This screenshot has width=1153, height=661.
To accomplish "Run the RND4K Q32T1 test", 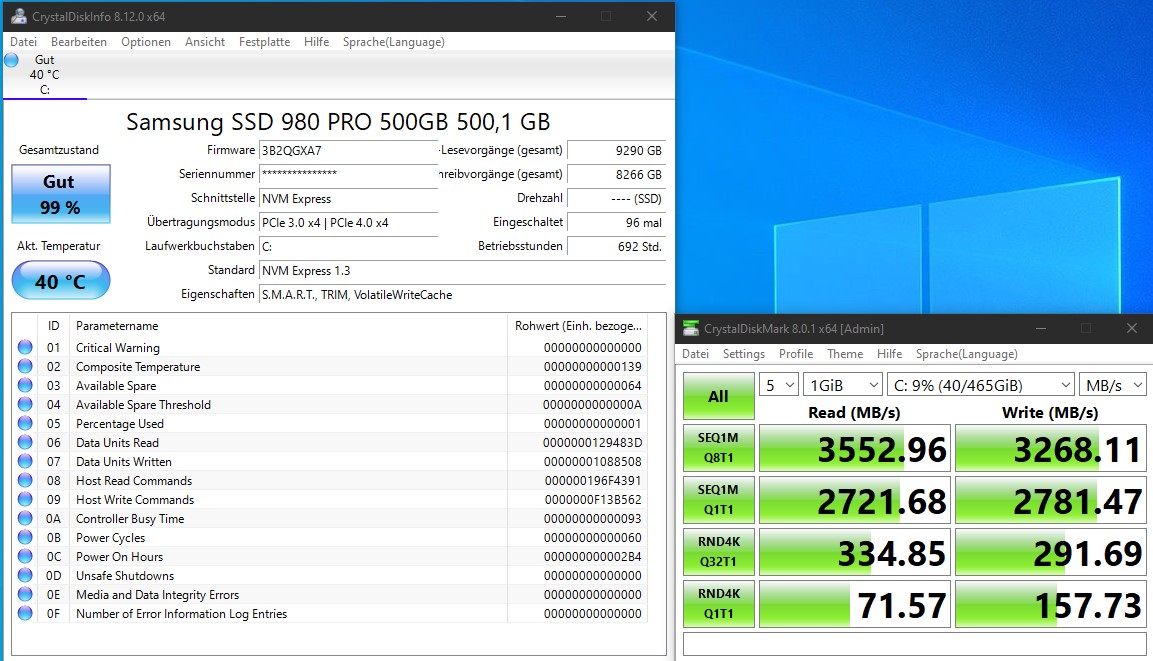I will (x=718, y=551).
